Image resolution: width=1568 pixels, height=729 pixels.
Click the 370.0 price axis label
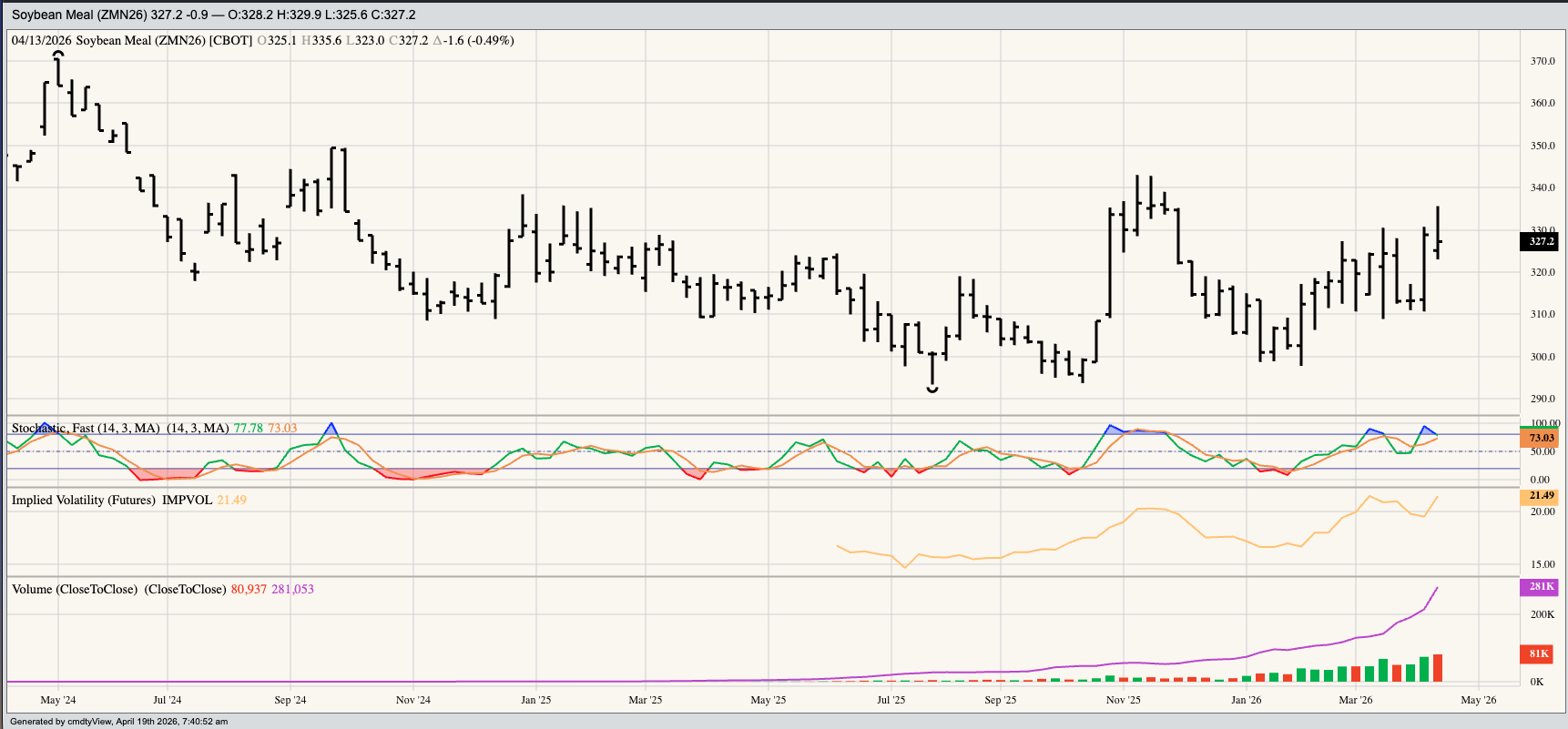coord(1543,61)
